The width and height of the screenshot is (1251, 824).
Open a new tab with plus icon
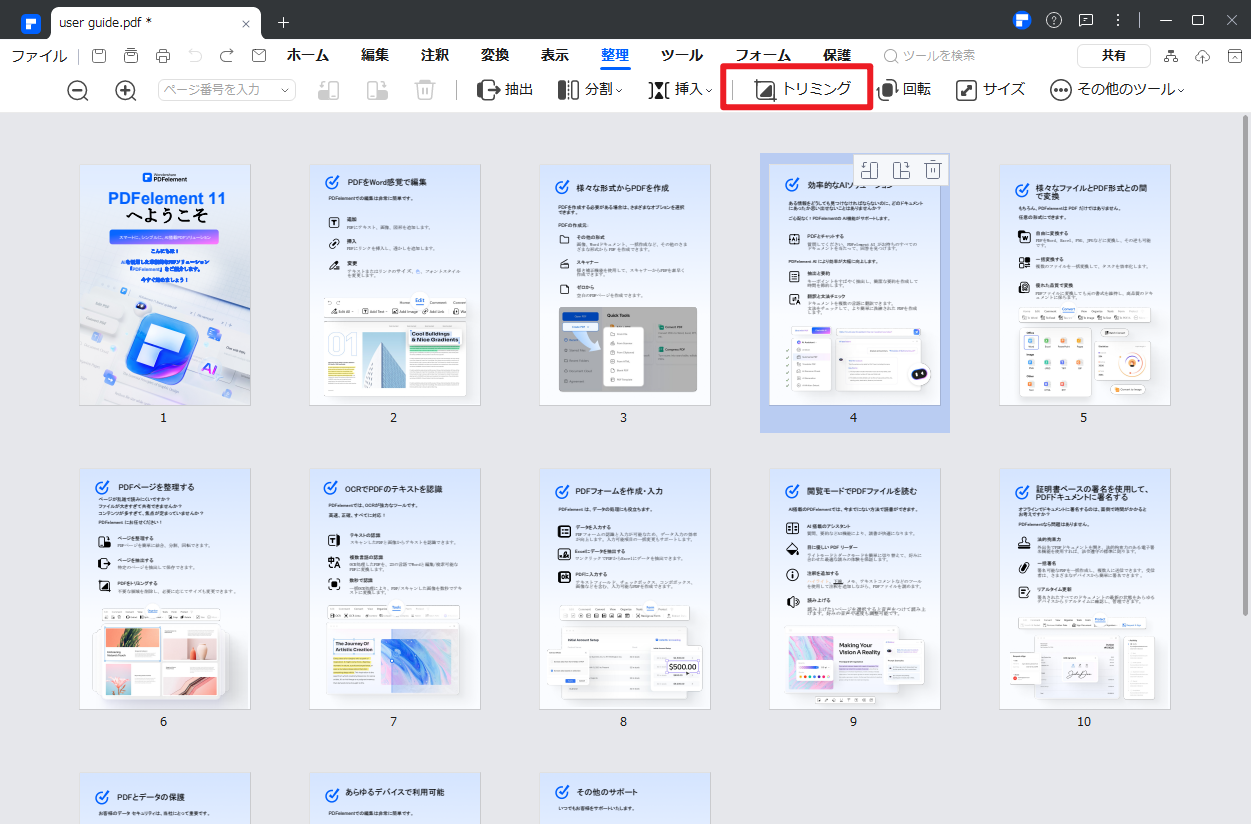tap(283, 22)
